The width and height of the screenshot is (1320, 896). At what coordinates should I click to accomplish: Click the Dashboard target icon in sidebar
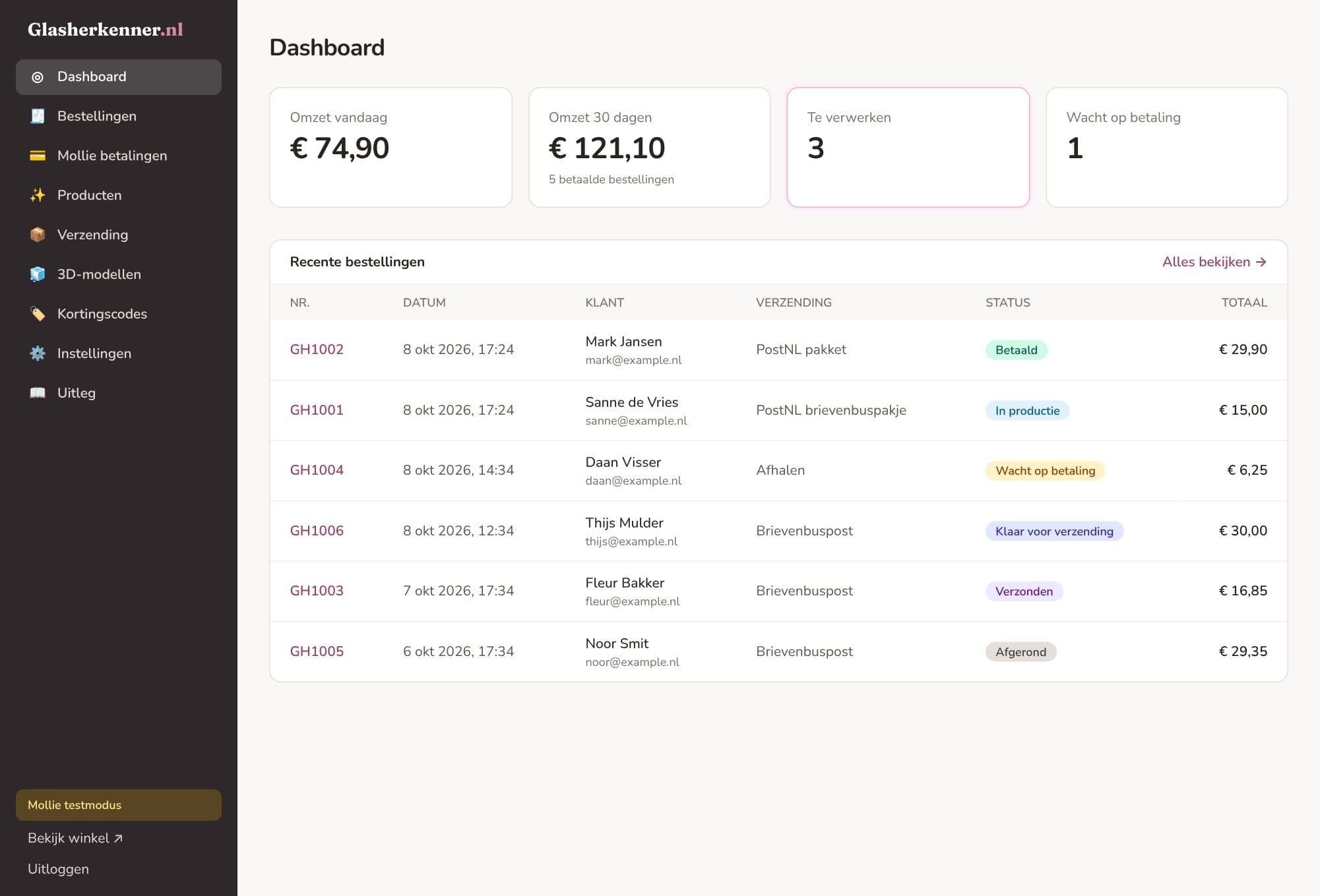[38, 77]
